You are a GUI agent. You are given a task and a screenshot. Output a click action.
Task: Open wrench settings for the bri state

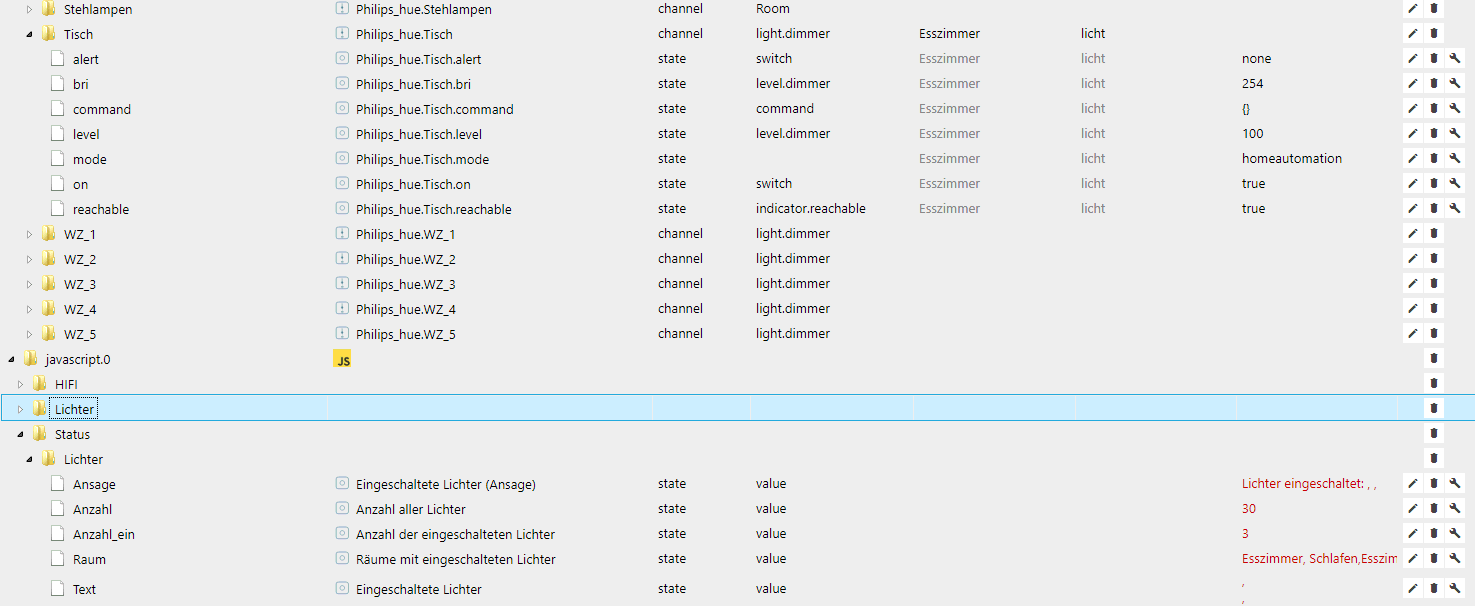point(1454,83)
